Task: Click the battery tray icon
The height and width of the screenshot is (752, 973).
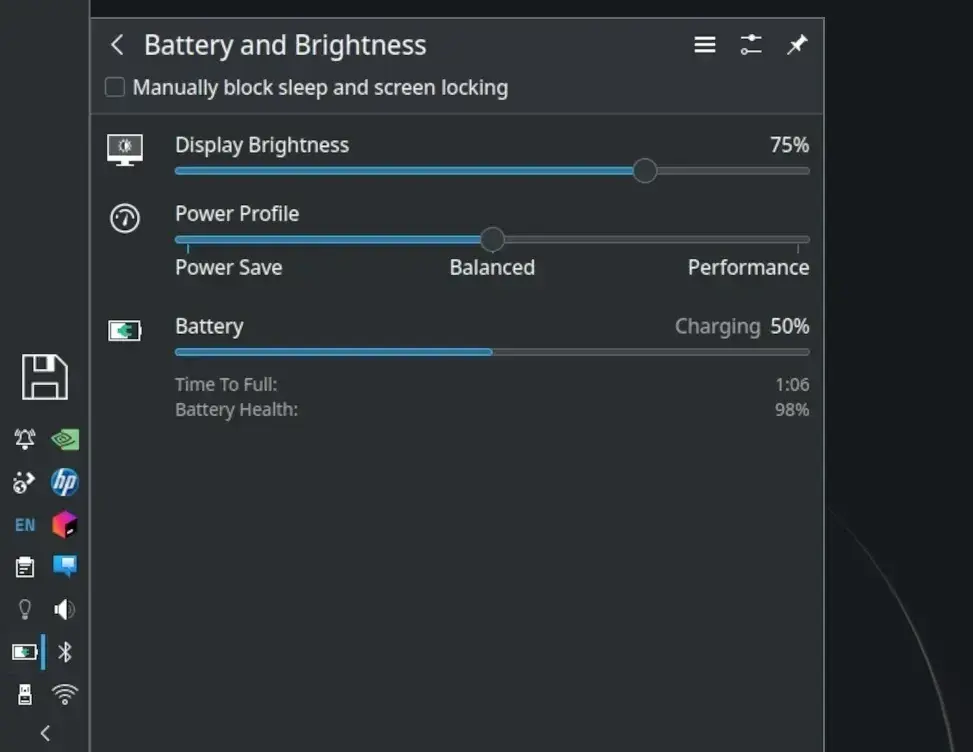Action: coord(25,652)
